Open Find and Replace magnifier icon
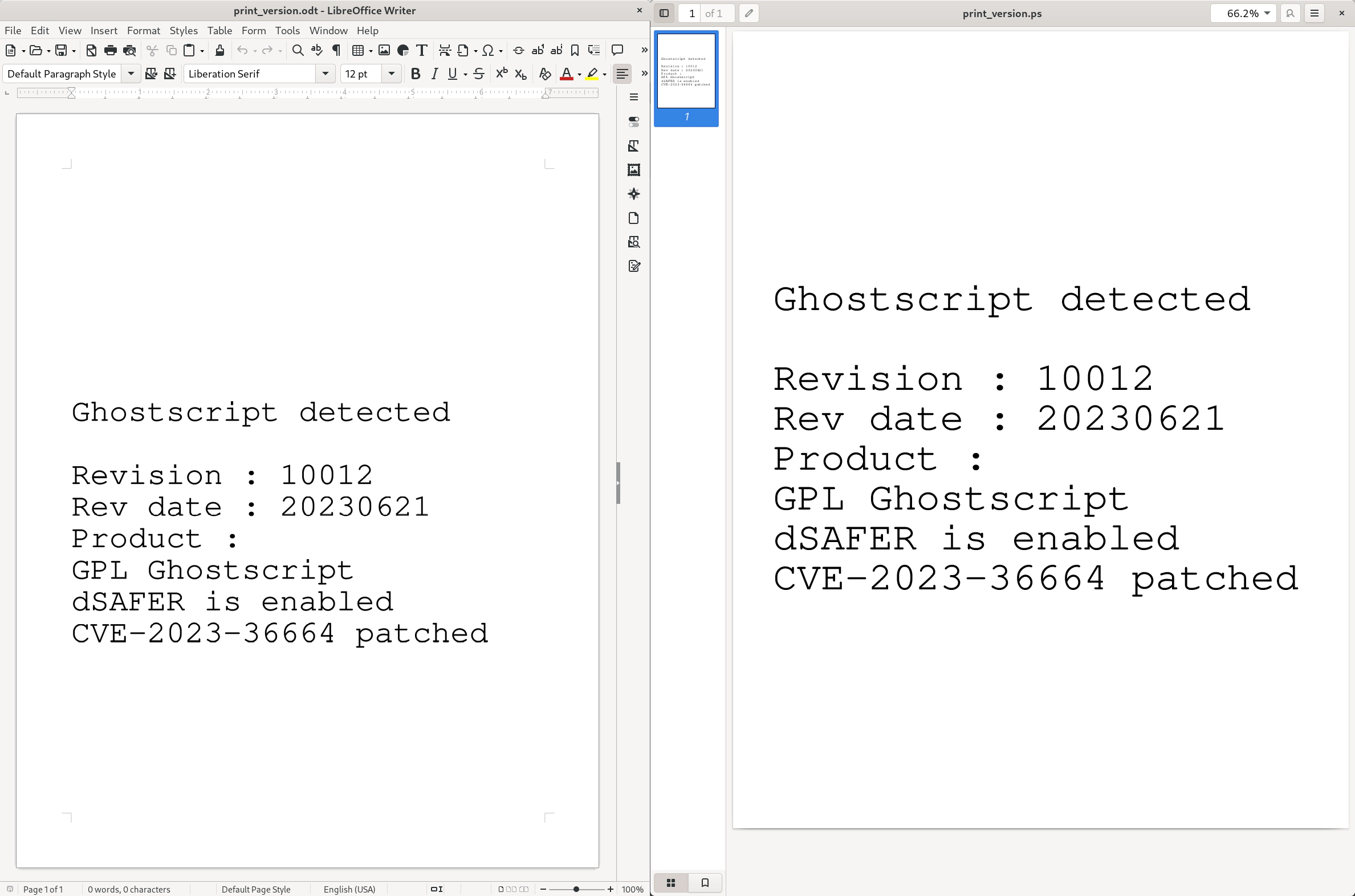 (x=298, y=50)
